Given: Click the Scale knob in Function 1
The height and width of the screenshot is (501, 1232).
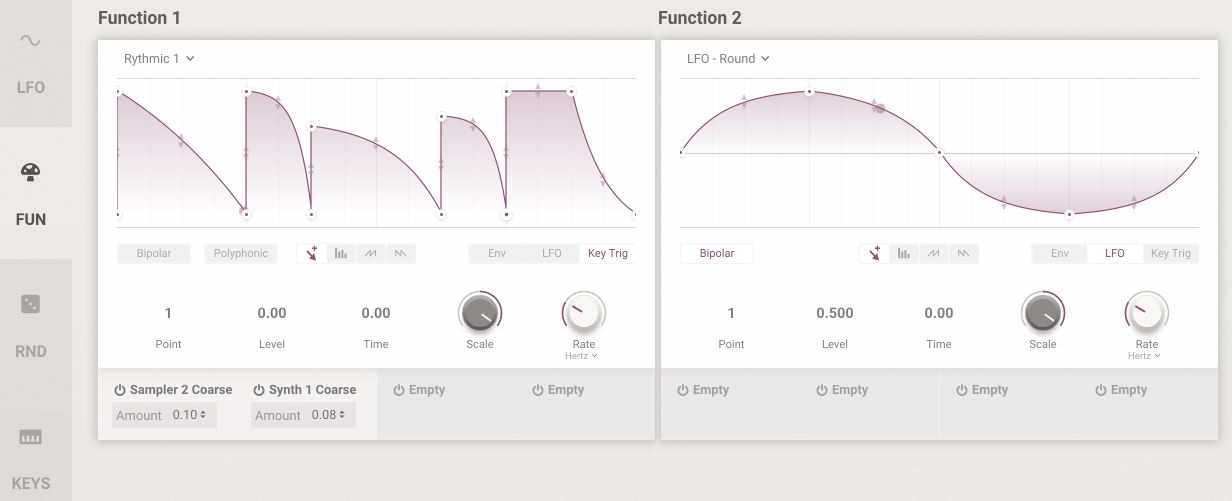Looking at the screenshot, I should tap(480, 313).
